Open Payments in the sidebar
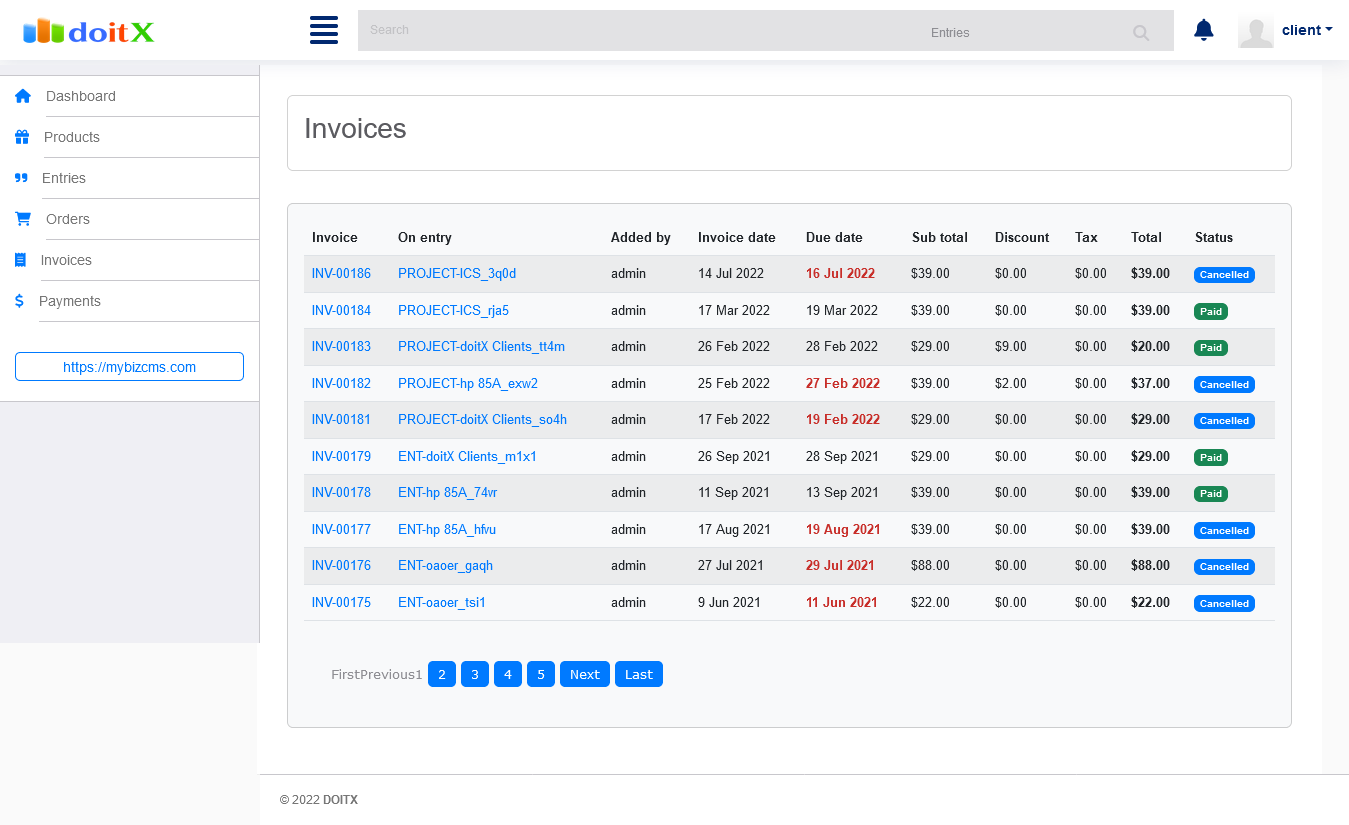Viewport: 1349px width, 825px height. [x=70, y=301]
